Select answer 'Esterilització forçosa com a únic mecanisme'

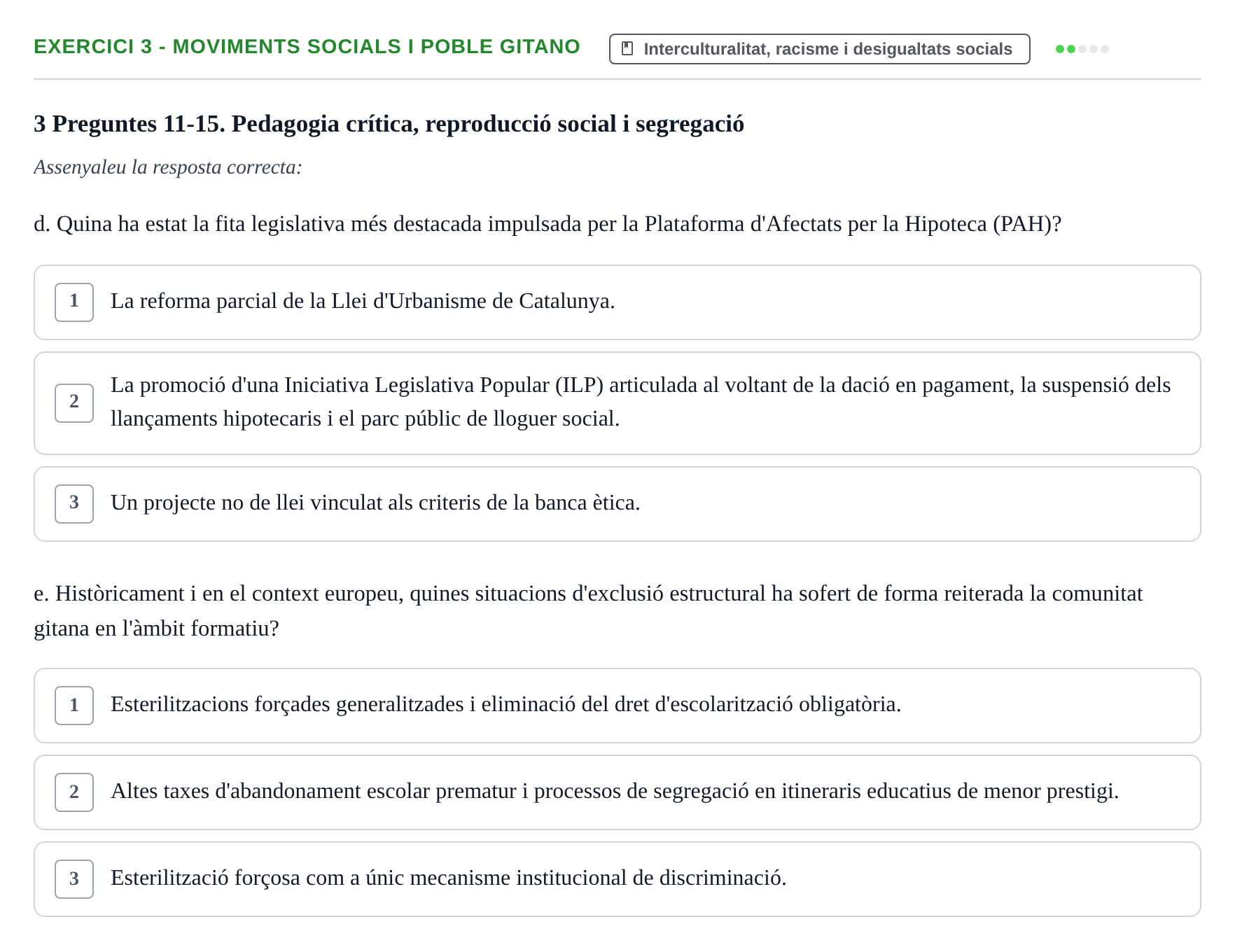click(617, 879)
